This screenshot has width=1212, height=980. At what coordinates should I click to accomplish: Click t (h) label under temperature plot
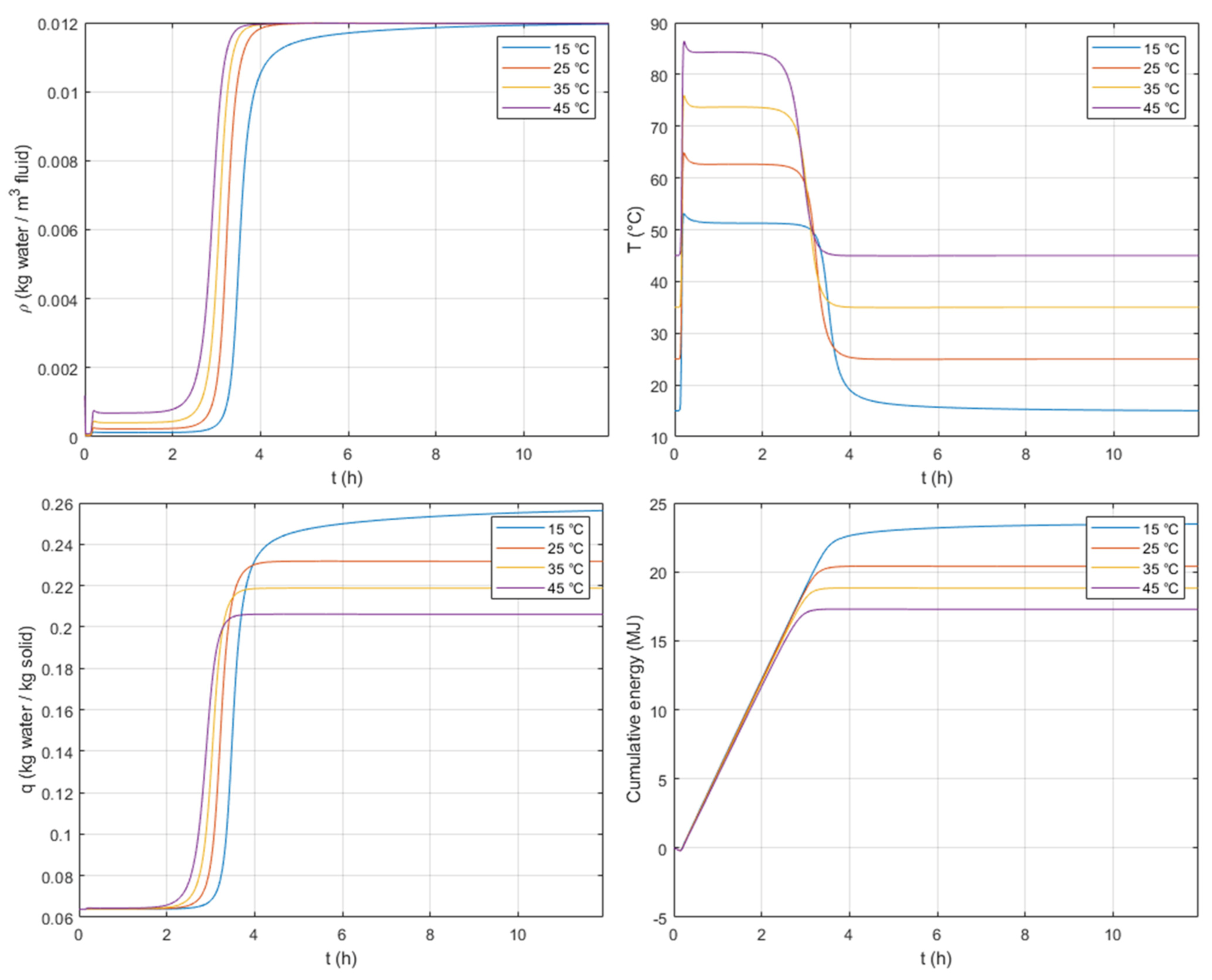[936, 478]
